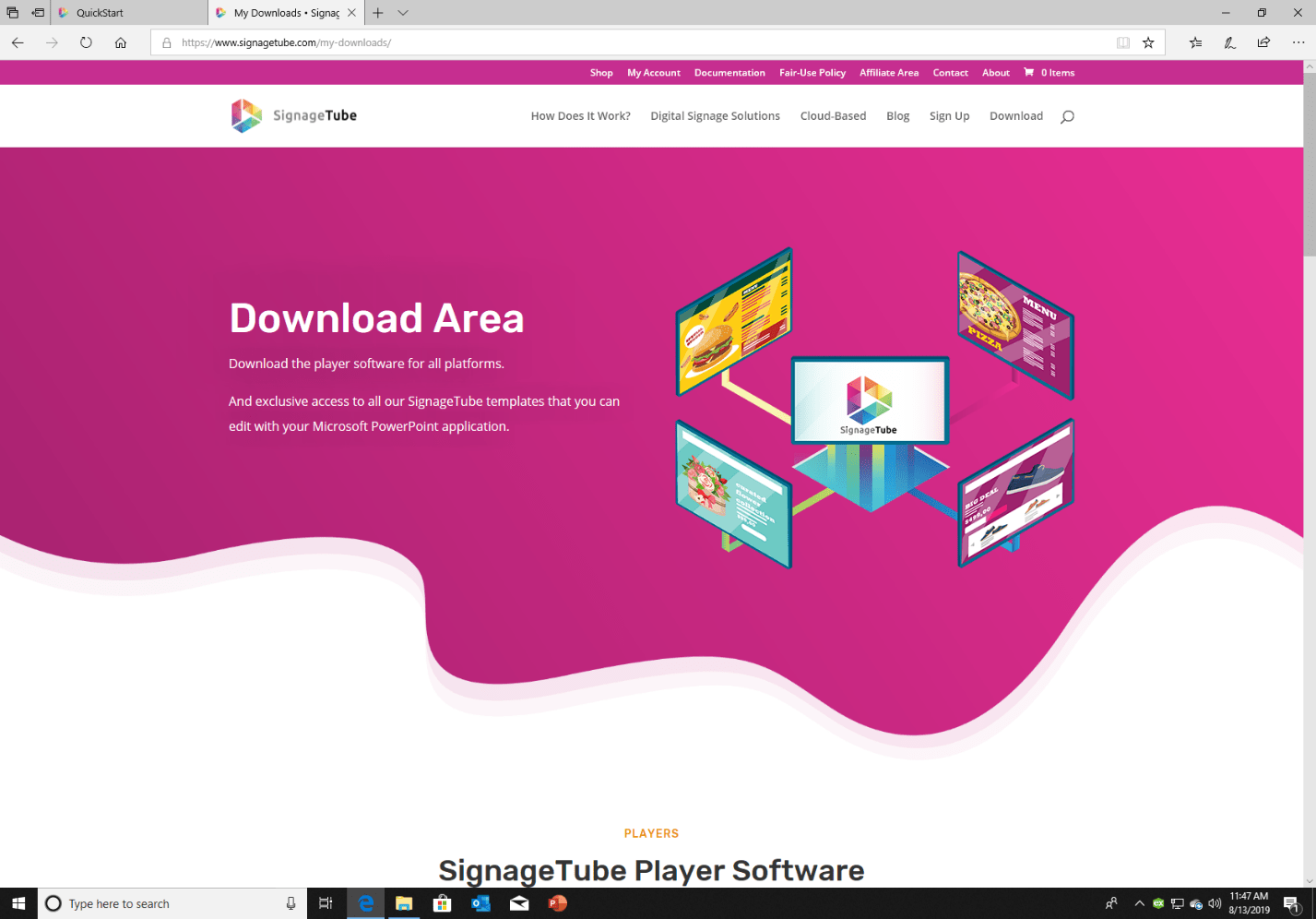Viewport: 1316px width, 919px height.
Task: Open How Does It Work? menu
Action: pyautogui.click(x=581, y=116)
